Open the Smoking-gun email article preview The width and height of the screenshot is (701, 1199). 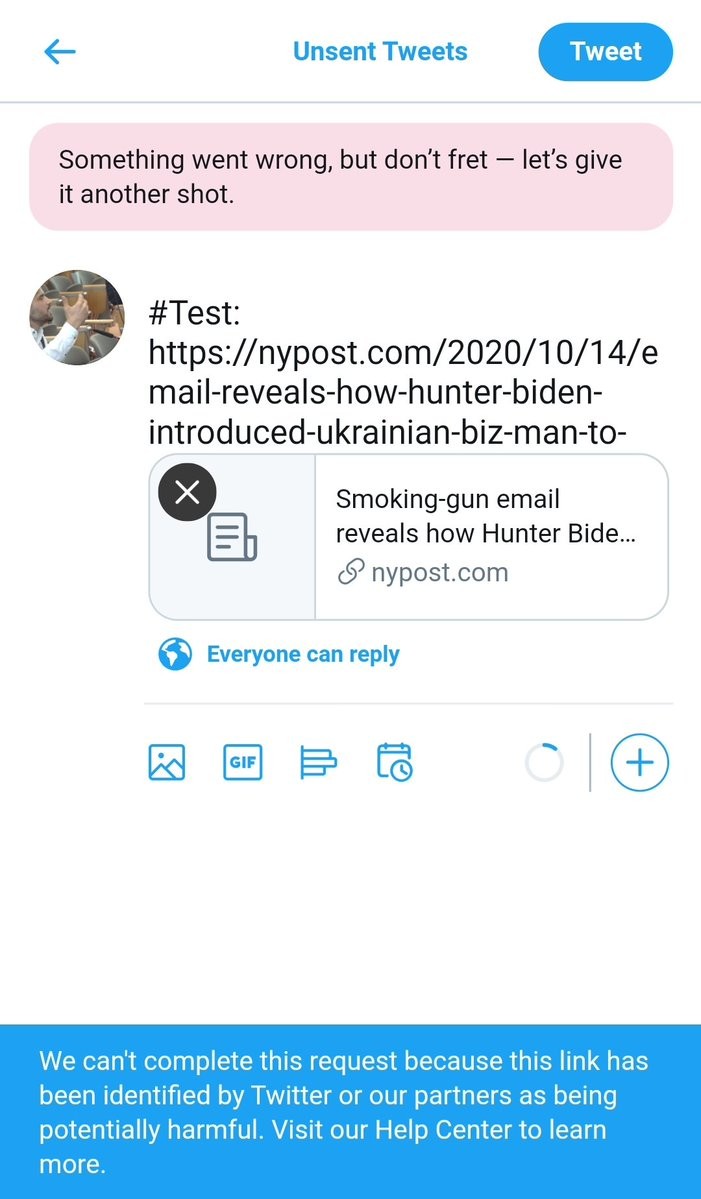pyautogui.click(x=486, y=516)
